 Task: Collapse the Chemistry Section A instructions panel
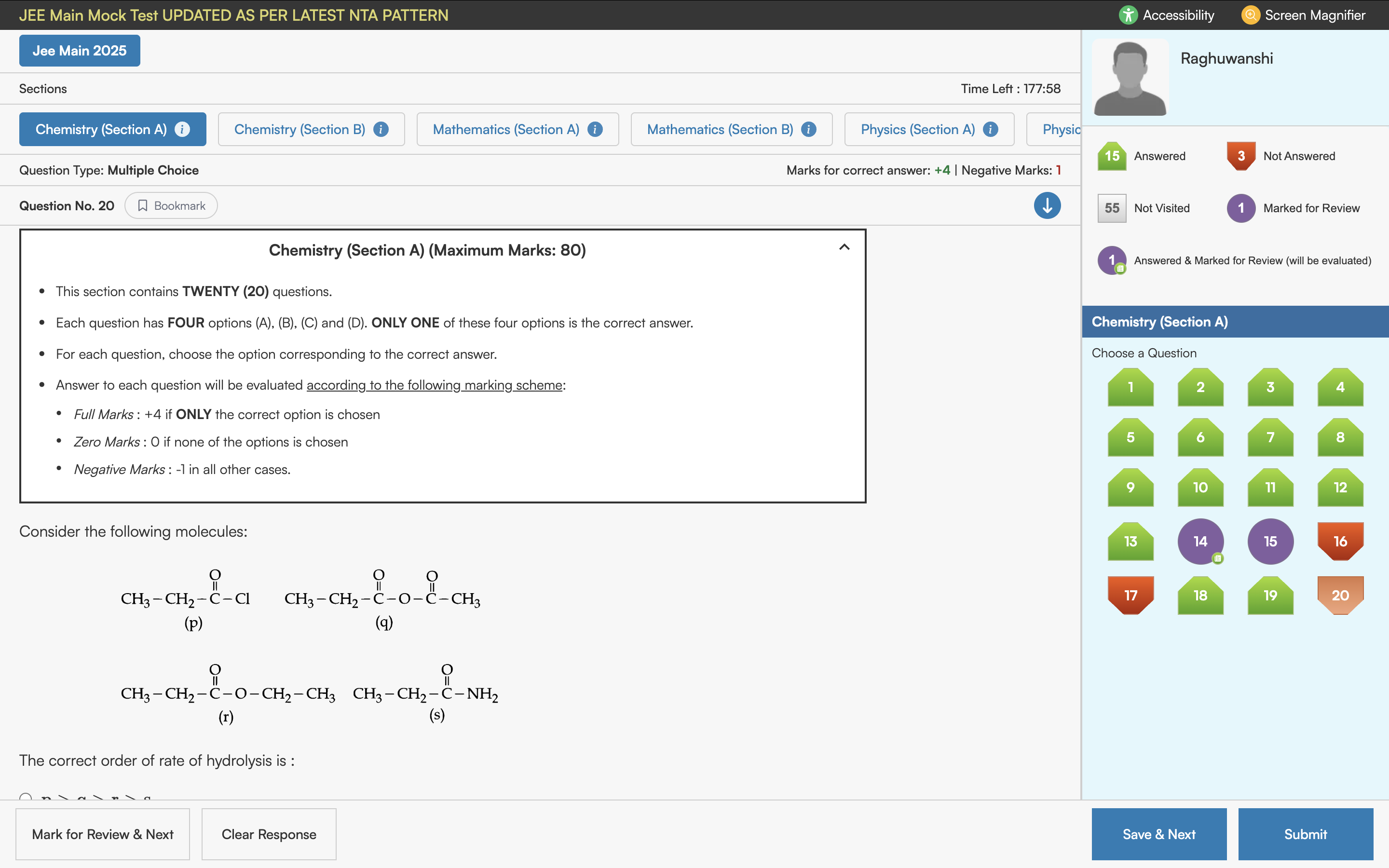point(844,247)
